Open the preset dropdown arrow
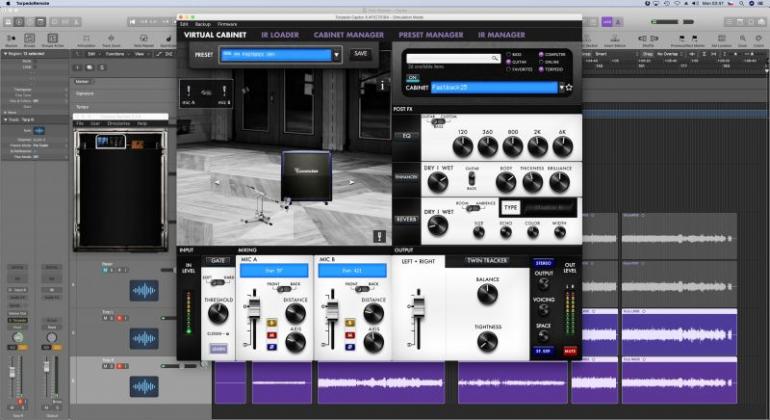770x420 pixels. pos(337,55)
